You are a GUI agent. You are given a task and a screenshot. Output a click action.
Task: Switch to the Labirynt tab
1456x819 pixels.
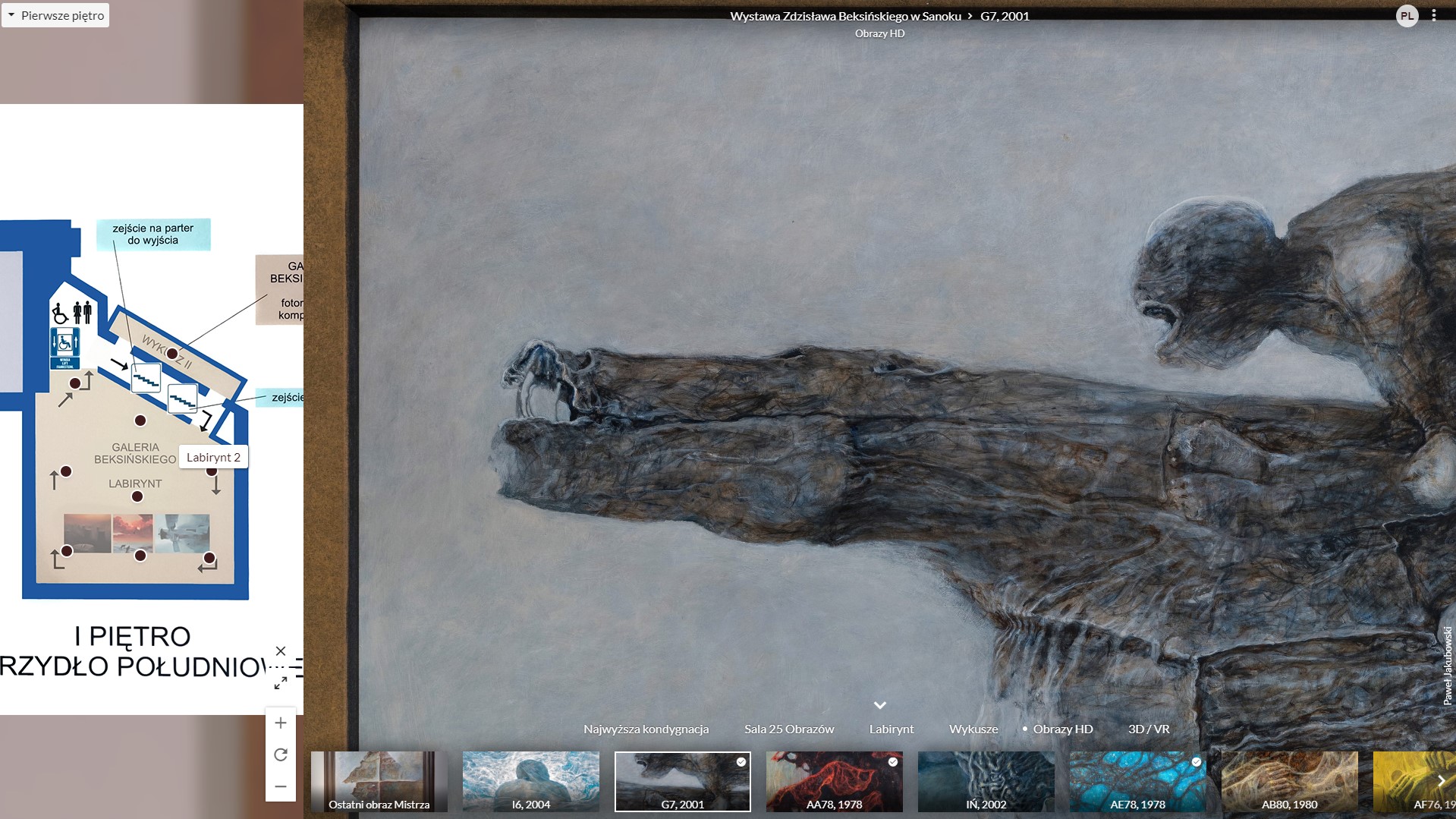891,729
